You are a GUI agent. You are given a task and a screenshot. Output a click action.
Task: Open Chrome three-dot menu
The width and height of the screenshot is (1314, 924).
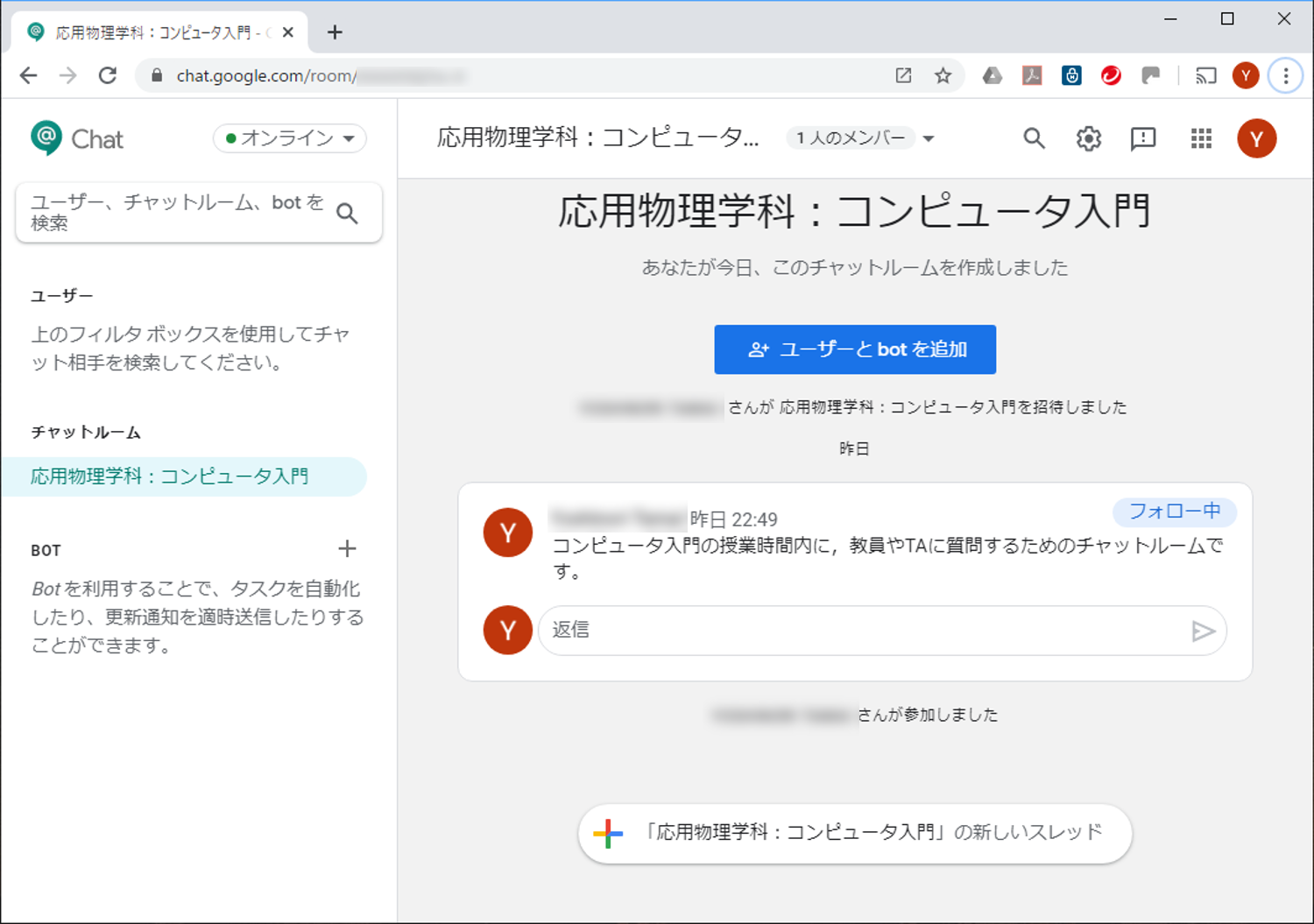(x=1285, y=75)
